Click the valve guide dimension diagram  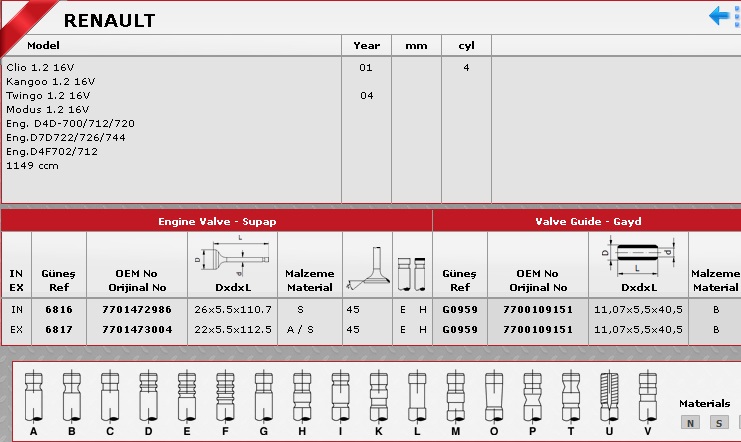click(x=638, y=257)
